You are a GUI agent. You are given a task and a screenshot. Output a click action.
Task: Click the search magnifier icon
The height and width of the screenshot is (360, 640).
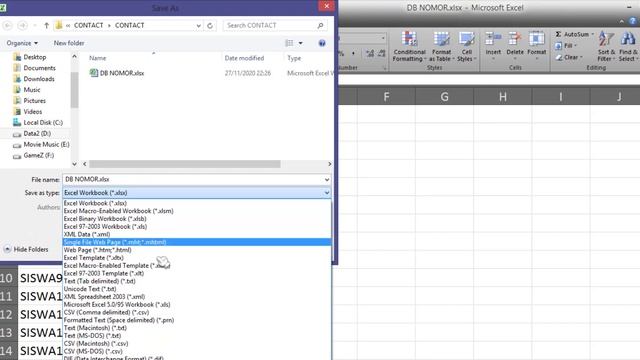point(320,25)
